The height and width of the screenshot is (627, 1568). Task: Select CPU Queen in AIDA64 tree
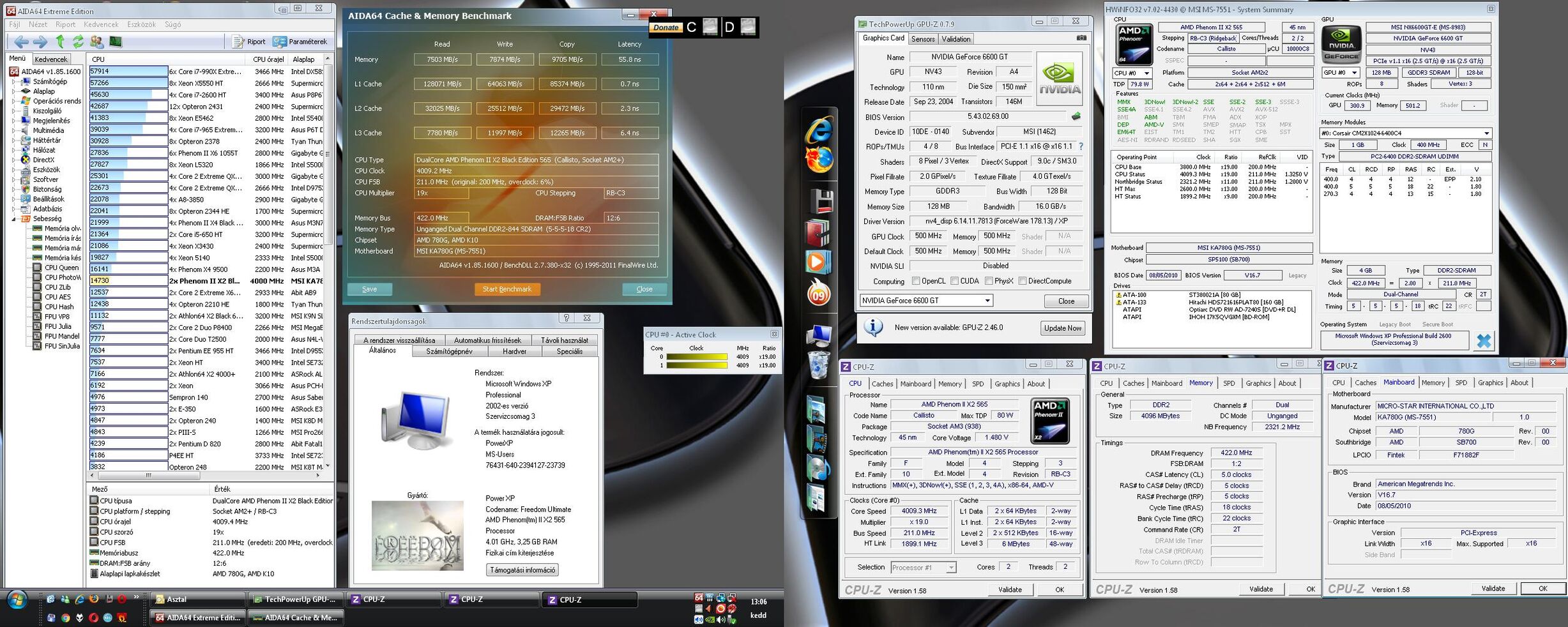[61, 268]
